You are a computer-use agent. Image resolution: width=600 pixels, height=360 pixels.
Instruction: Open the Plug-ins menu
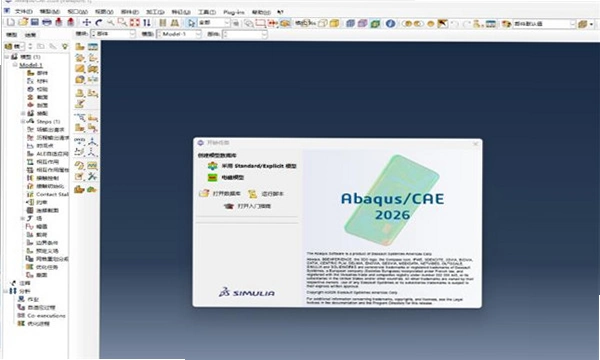pyautogui.click(x=234, y=12)
